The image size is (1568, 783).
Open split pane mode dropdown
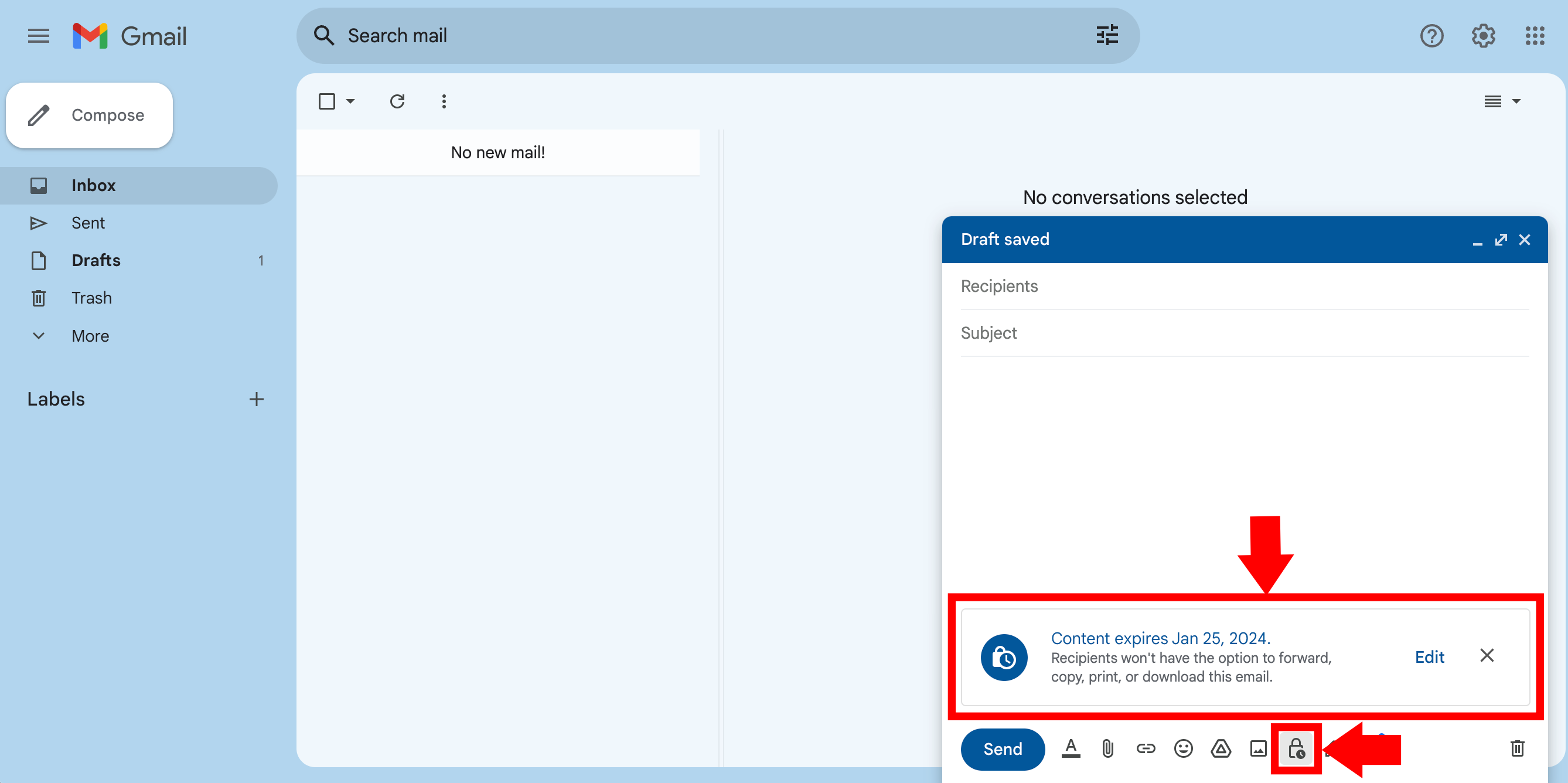click(x=1502, y=101)
